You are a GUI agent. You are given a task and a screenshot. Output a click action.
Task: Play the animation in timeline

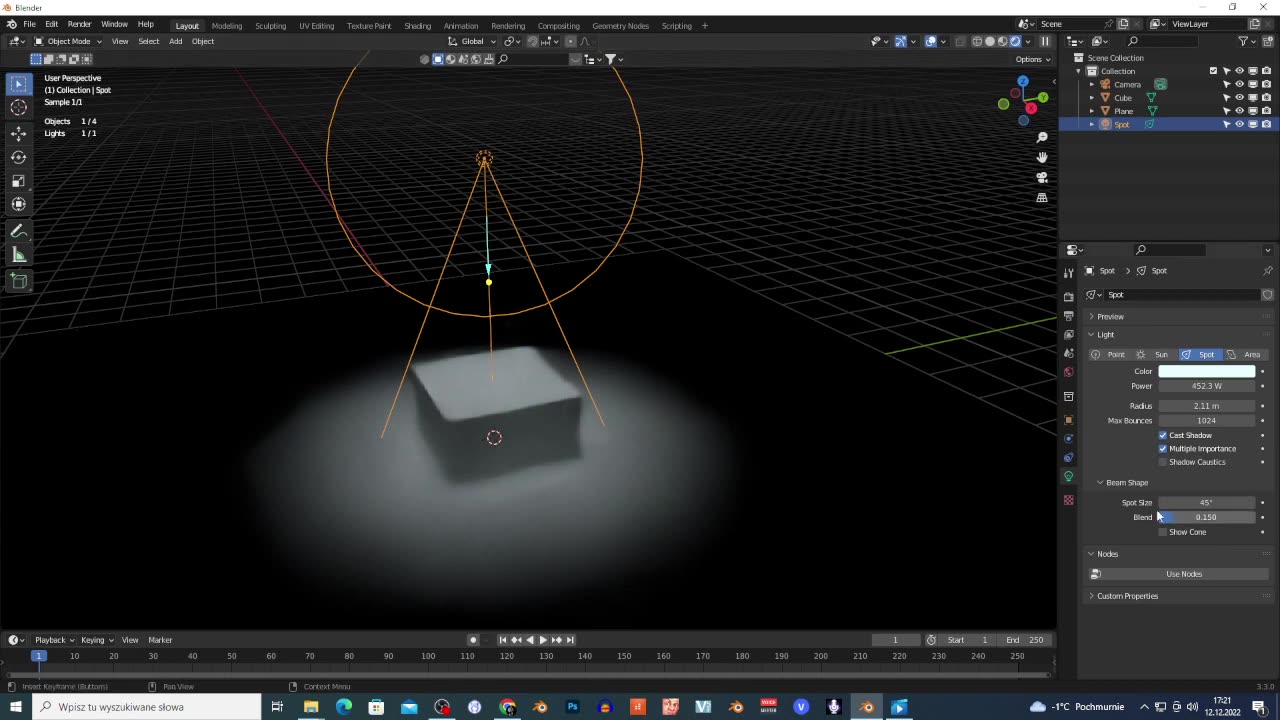(543, 640)
